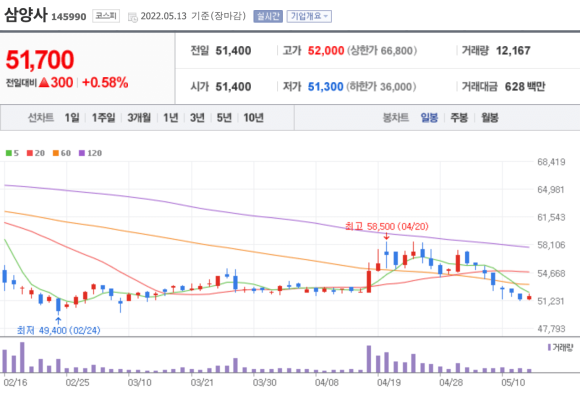
Task: Select the 3개월 line chart tab
Action: [139, 118]
